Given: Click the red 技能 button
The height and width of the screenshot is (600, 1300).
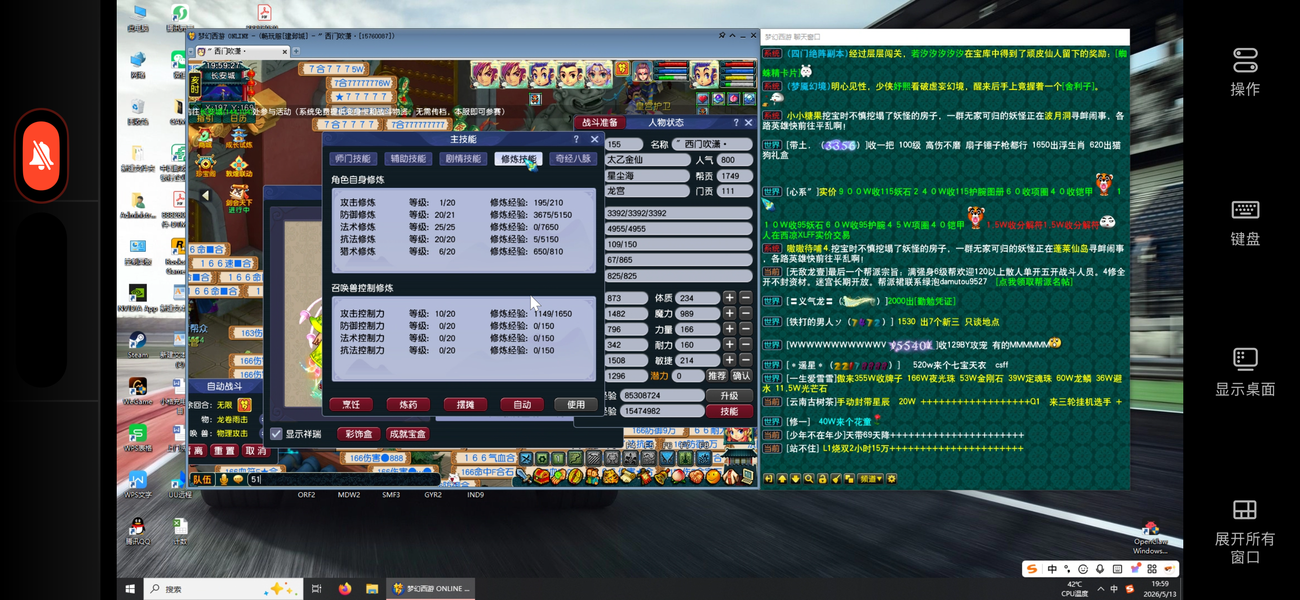Looking at the screenshot, I should [x=729, y=411].
